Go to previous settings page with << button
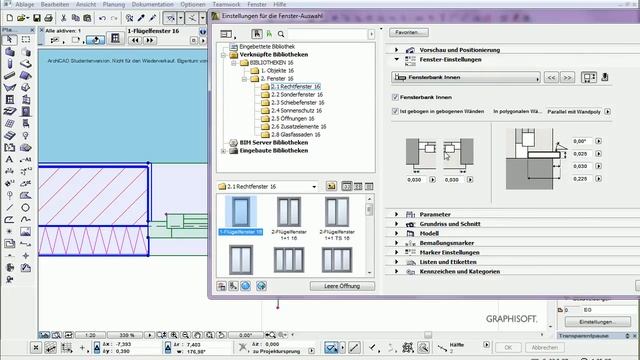This screenshot has height=360, width=640. point(551,77)
